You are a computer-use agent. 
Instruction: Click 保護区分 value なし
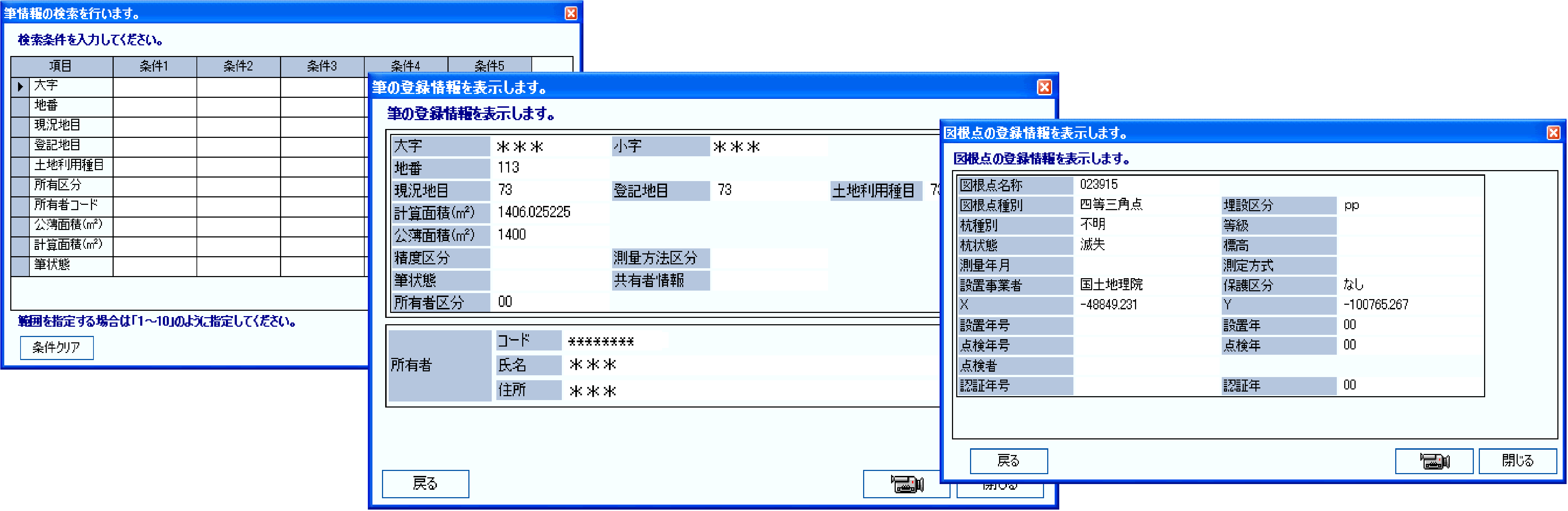click(1354, 285)
